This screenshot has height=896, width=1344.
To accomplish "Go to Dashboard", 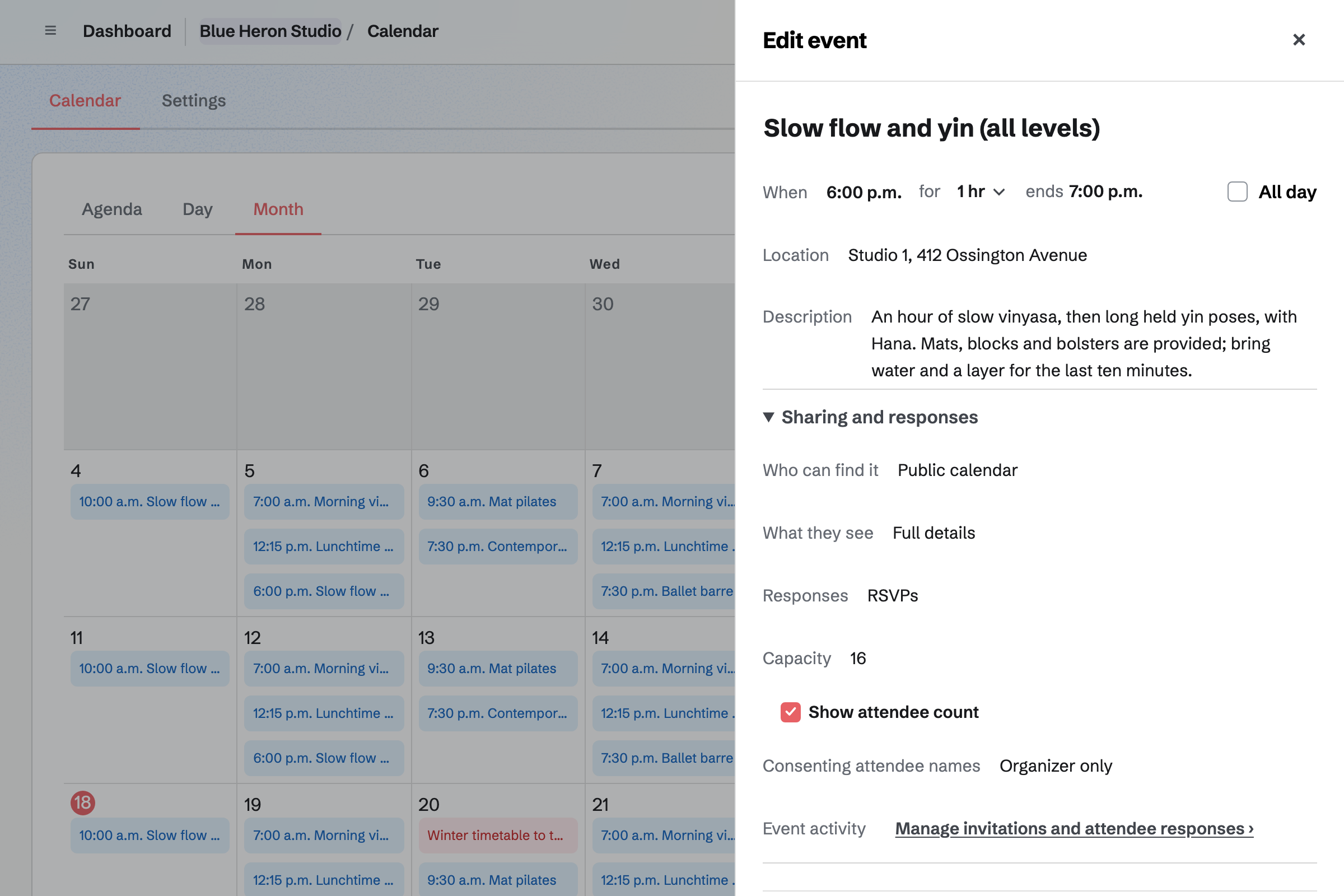I will tap(127, 31).
